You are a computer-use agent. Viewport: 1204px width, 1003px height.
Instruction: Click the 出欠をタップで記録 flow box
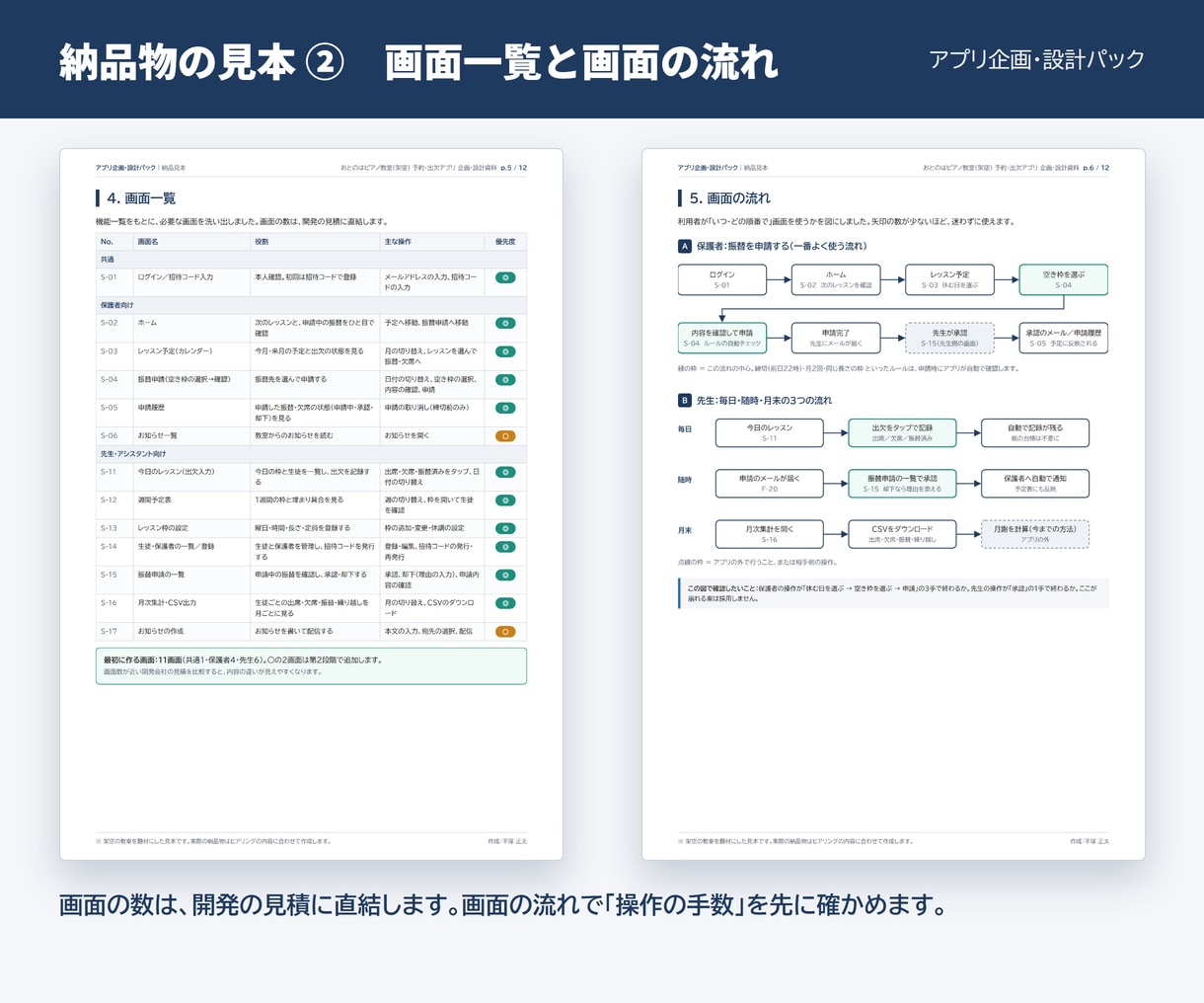tap(902, 432)
